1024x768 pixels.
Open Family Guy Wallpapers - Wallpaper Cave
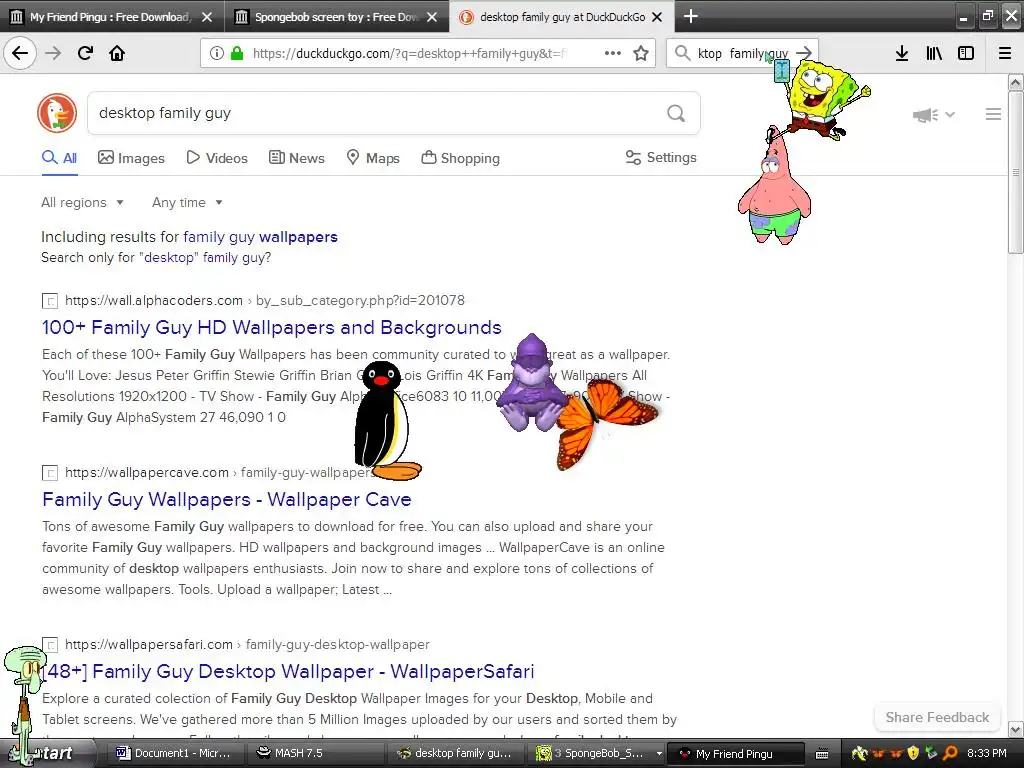227,500
